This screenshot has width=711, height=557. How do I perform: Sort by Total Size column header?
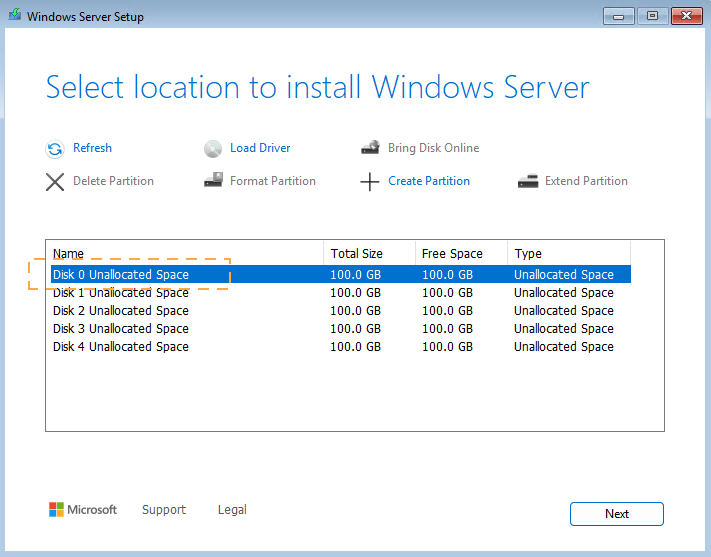pos(369,254)
